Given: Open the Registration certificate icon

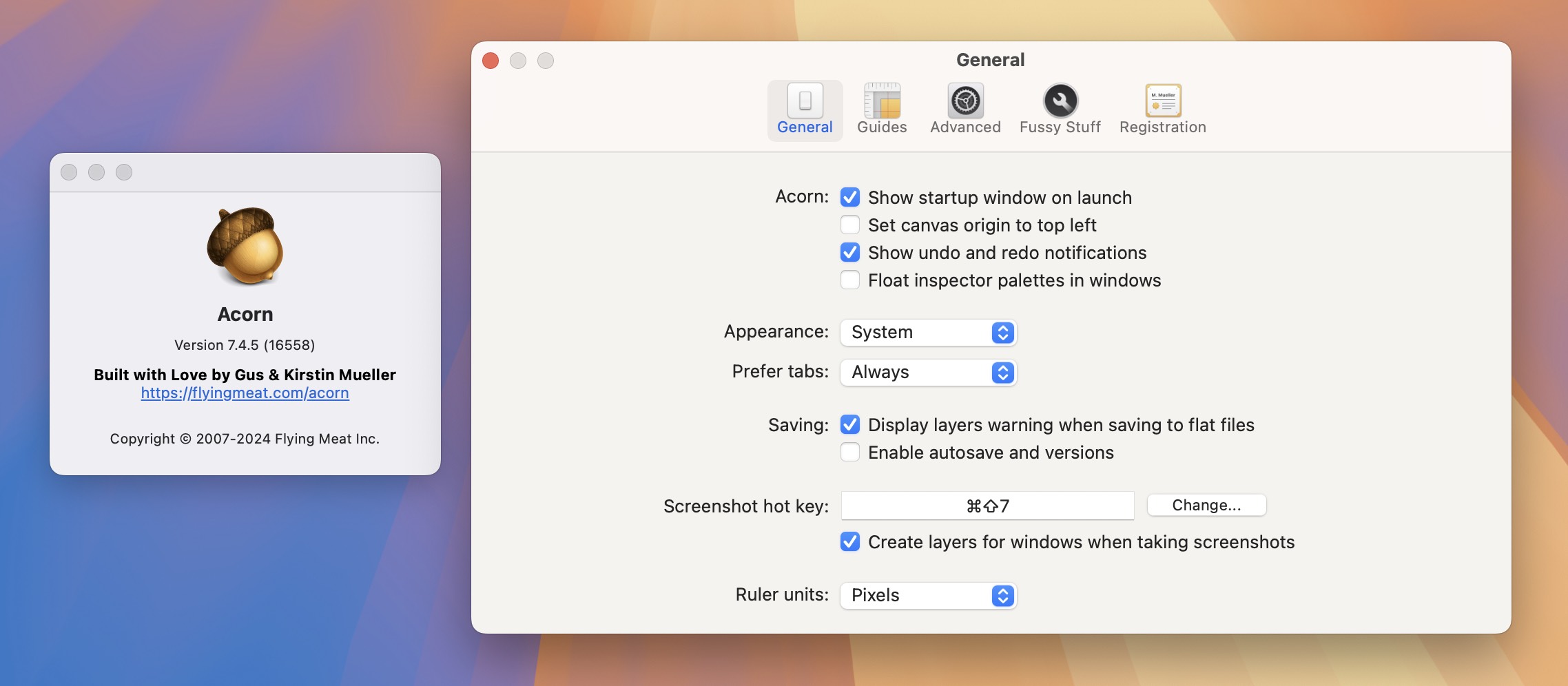Looking at the screenshot, I should tap(1163, 101).
